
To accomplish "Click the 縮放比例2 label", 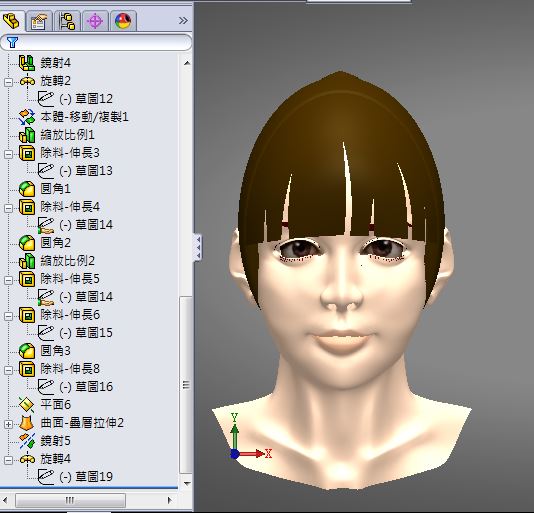I will 67,261.
